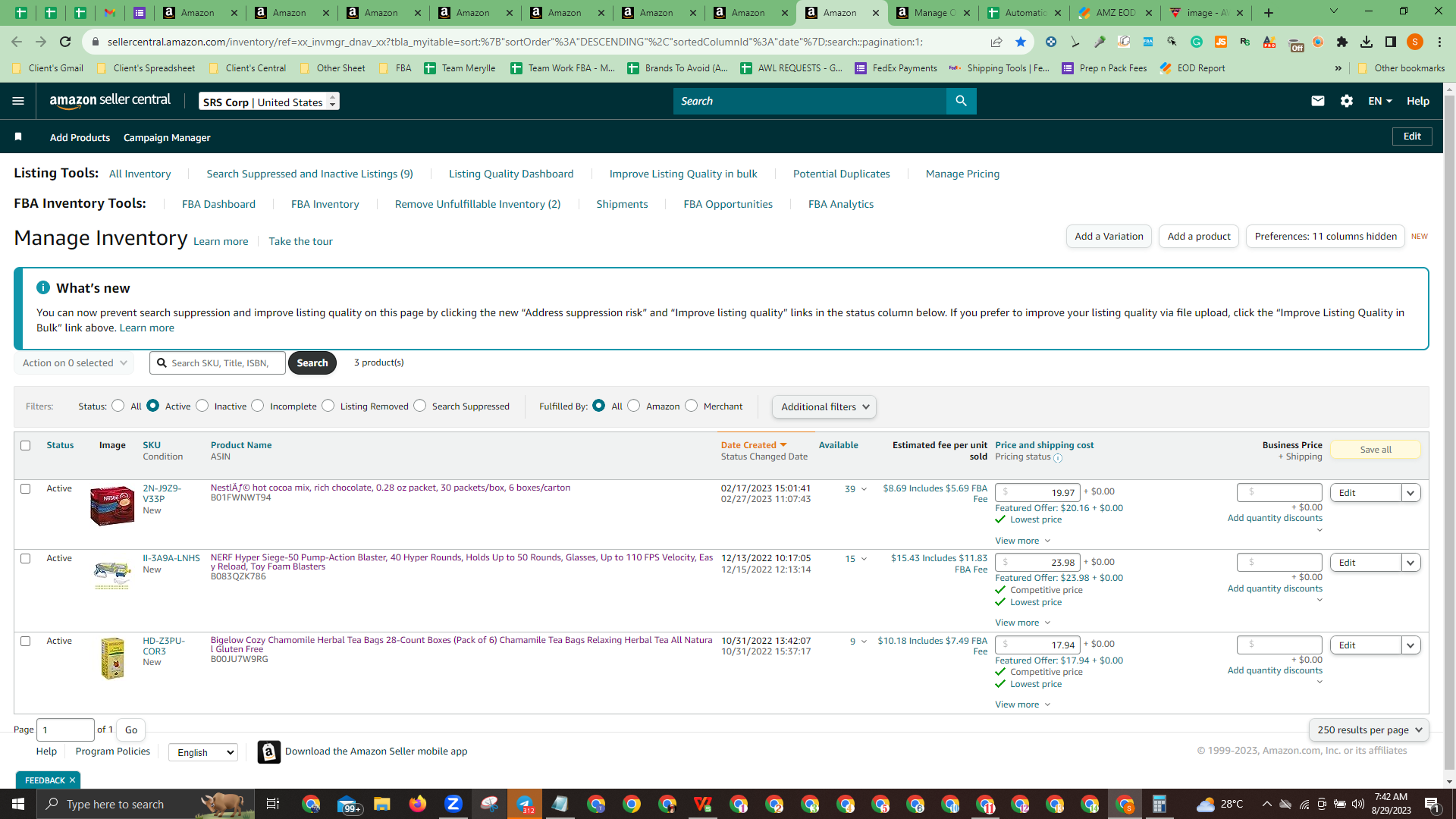The image size is (1456, 819).
Task: Open the Additional filters dropdown
Action: pos(824,406)
